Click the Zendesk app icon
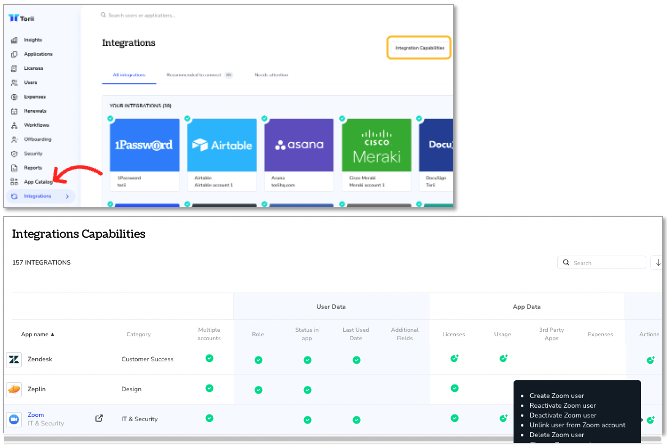 pyautogui.click(x=14, y=360)
